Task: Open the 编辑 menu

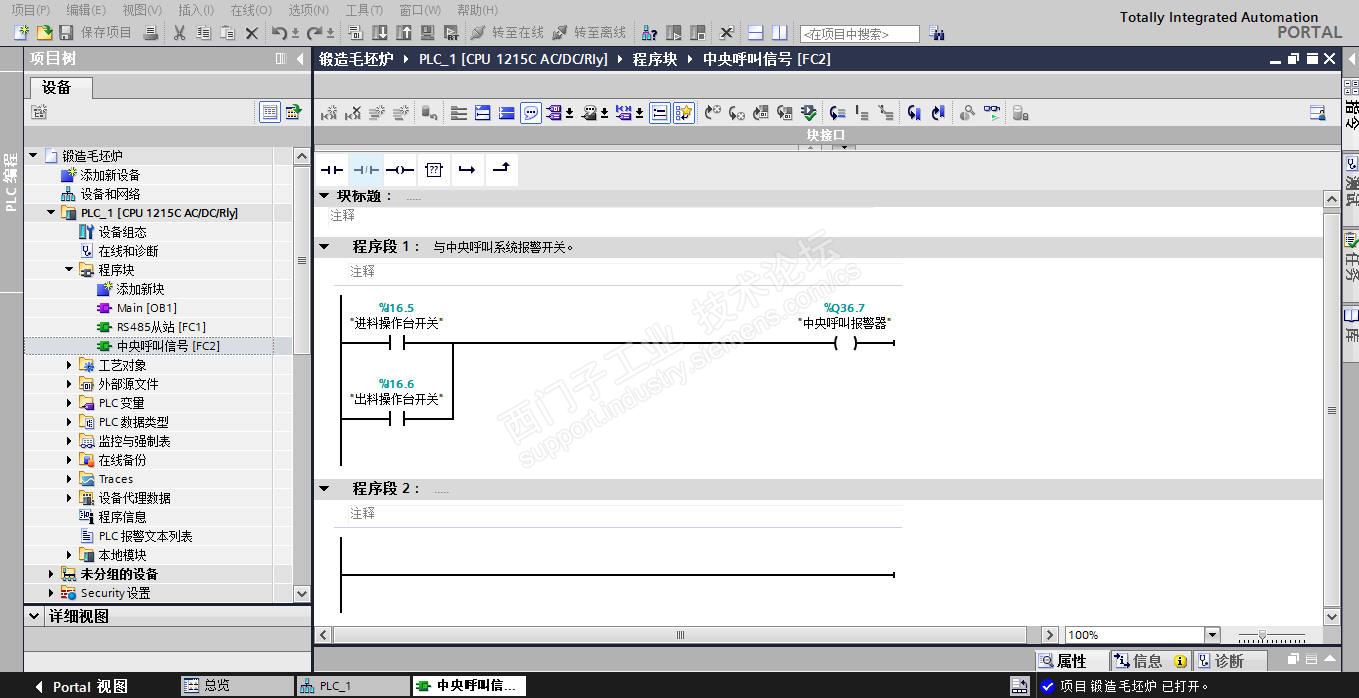Action: (85, 10)
